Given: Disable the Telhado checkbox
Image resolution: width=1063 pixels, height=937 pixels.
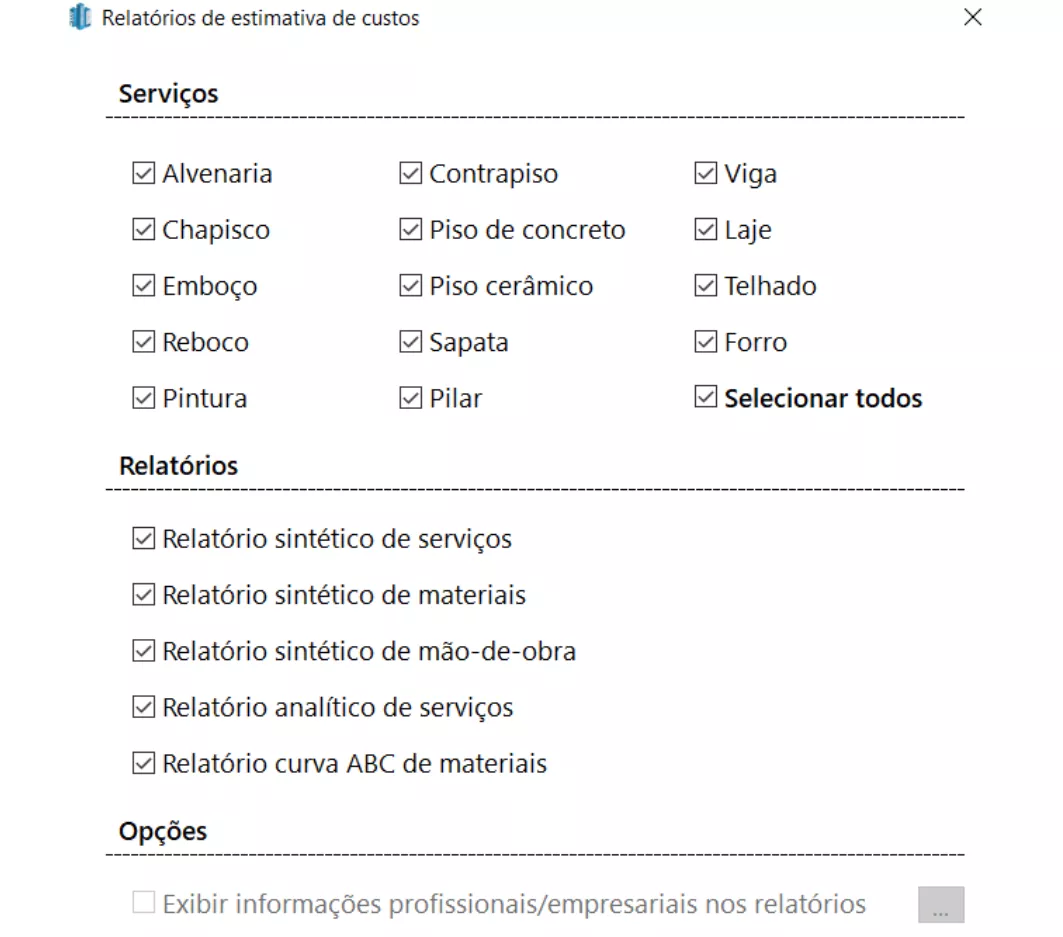Looking at the screenshot, I should point(705,286).
